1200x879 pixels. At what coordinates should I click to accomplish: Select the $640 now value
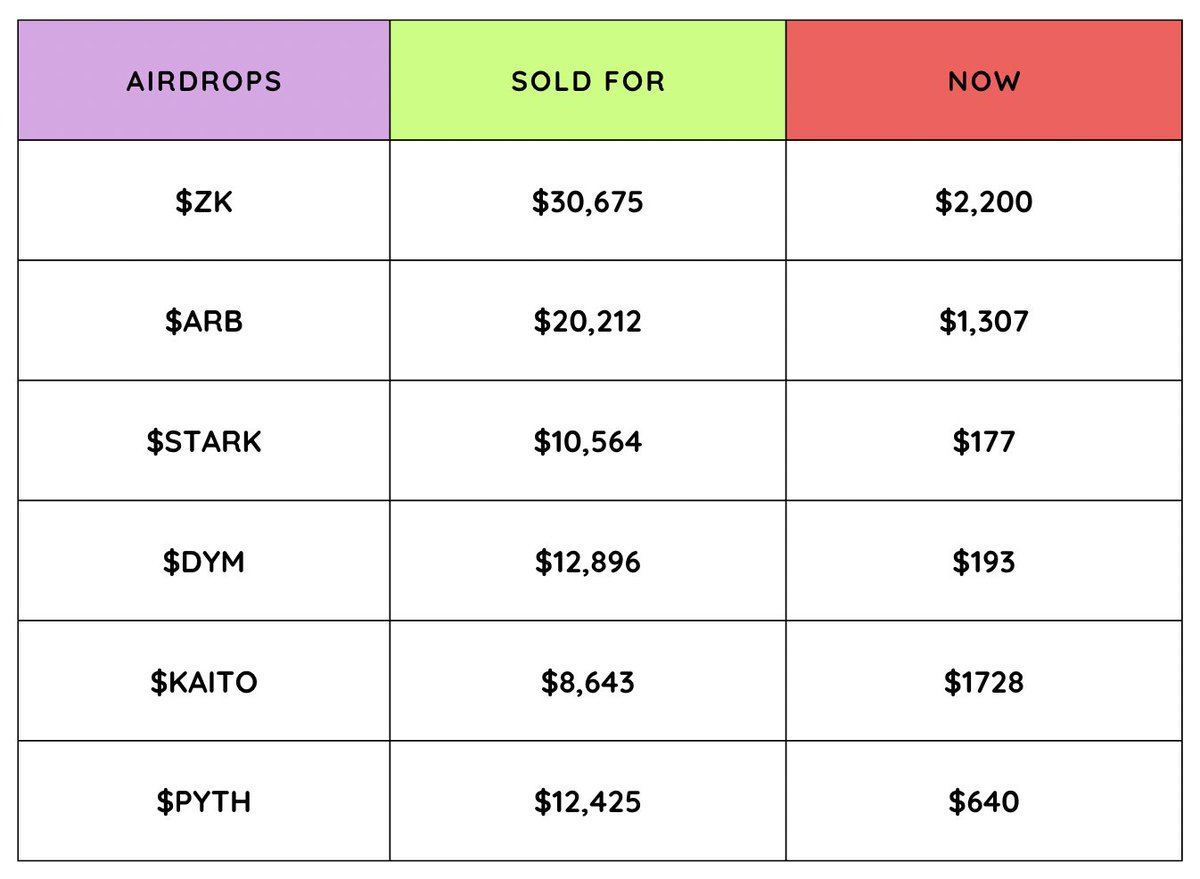point(984,802)
